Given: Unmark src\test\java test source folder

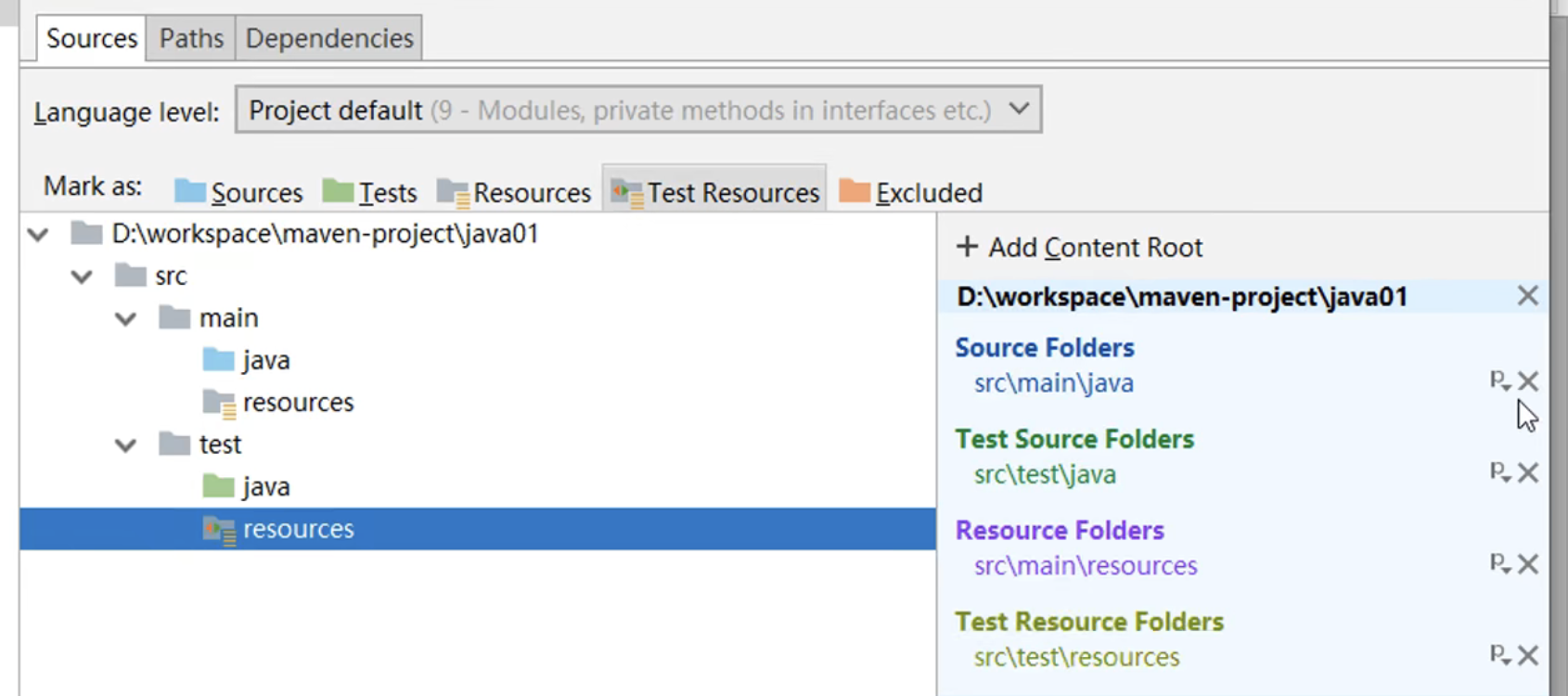Looking at the screenshot, I should [x=1528, y=473].
